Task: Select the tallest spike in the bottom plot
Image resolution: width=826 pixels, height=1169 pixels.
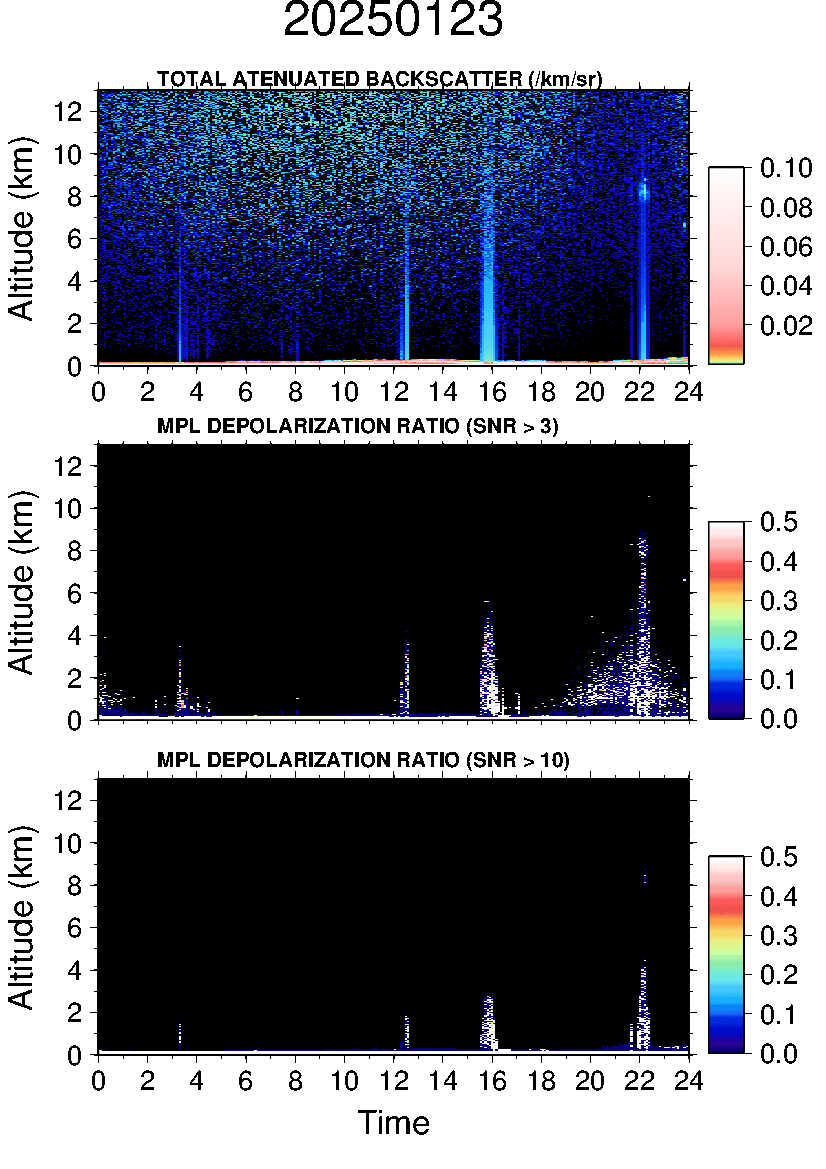Action: [x=644, y=1000]
